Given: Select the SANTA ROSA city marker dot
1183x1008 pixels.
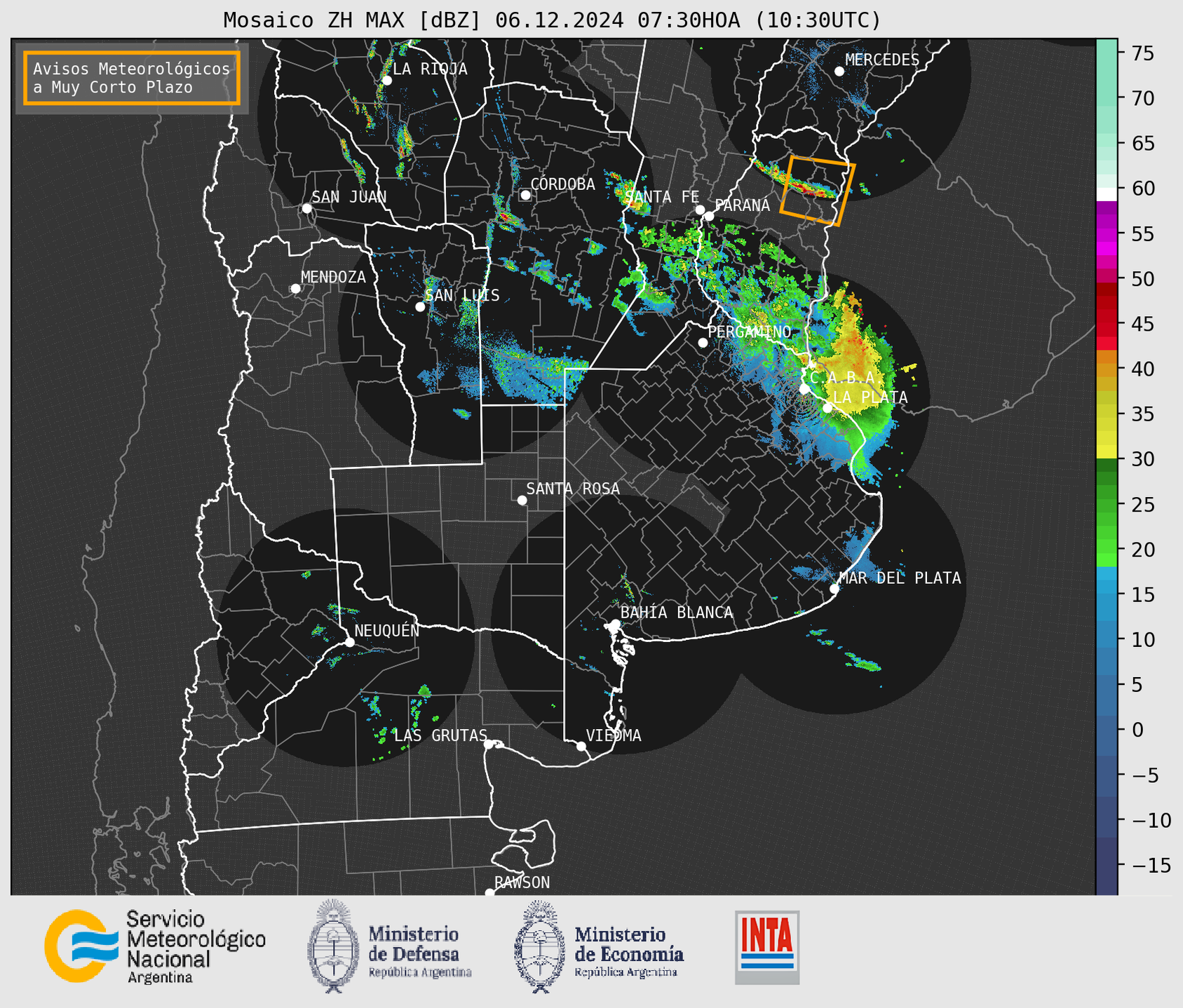Looking at the screenshot, I should point(522,500).
